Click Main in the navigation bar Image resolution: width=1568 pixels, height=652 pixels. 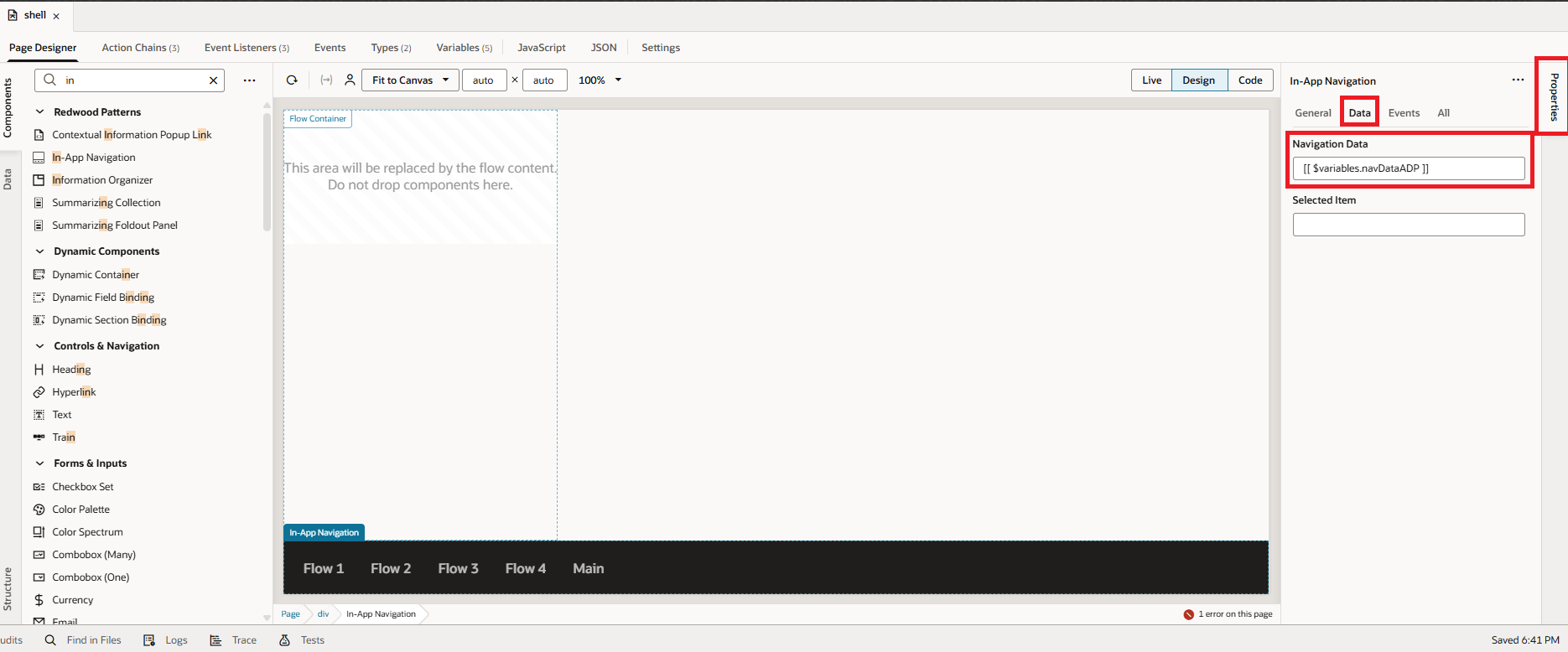[588, 568]
